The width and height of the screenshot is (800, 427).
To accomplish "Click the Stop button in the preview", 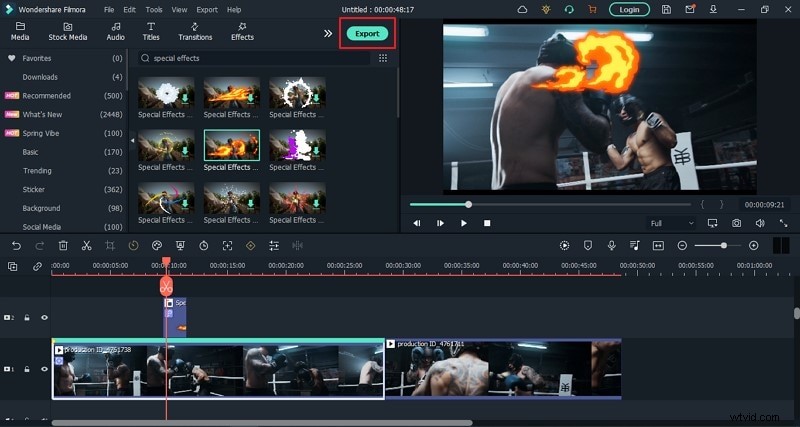I will pos(487,223).
